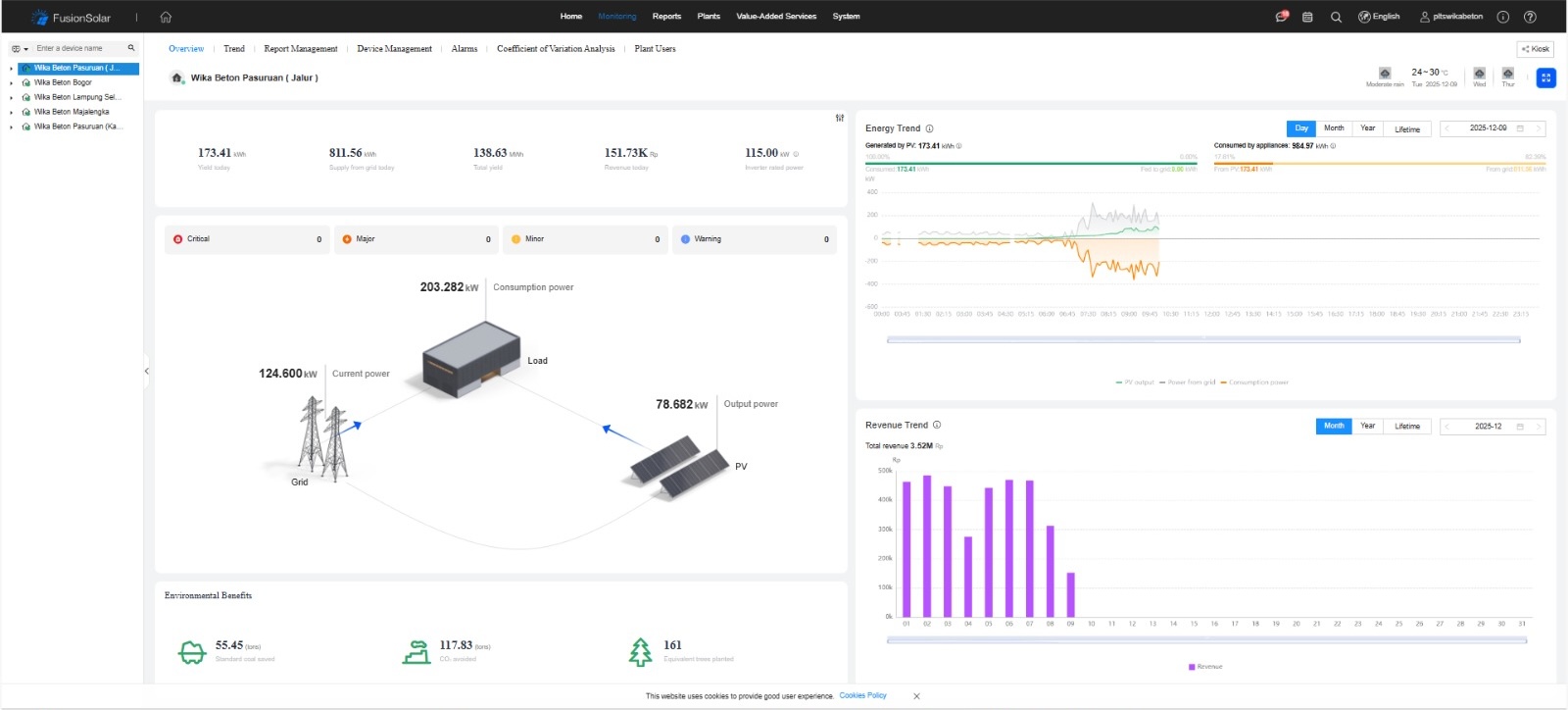Switch to the Device Management tab

tap(394, 48)
